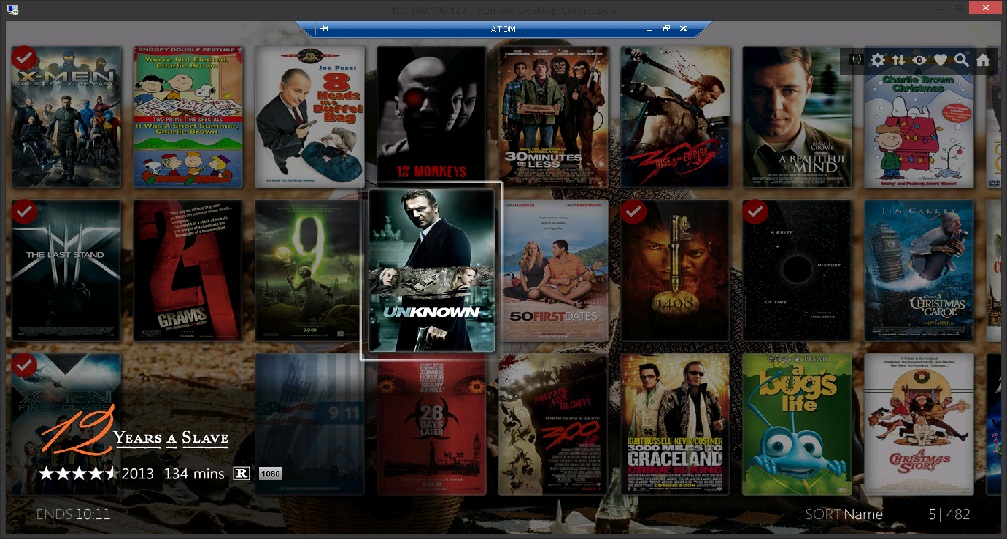
Task: Click the restore-down icon on the ATOM bar
Action: (x=667, y=29)
